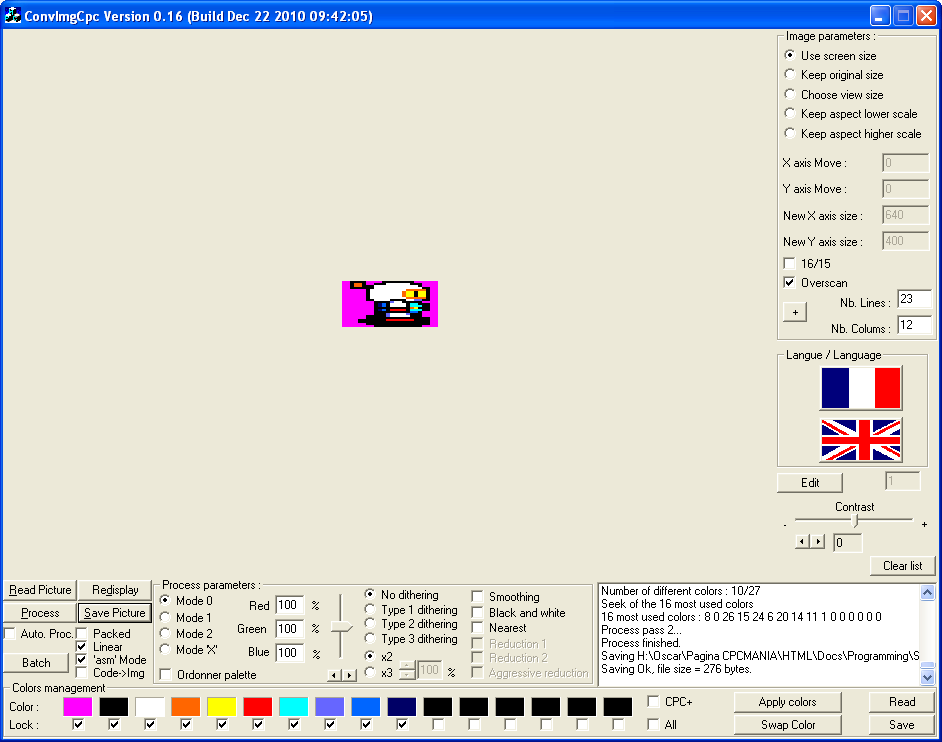Enable the Packed checkbox
The width and height of the screenshot is (942, 742).
pos(82,633)
